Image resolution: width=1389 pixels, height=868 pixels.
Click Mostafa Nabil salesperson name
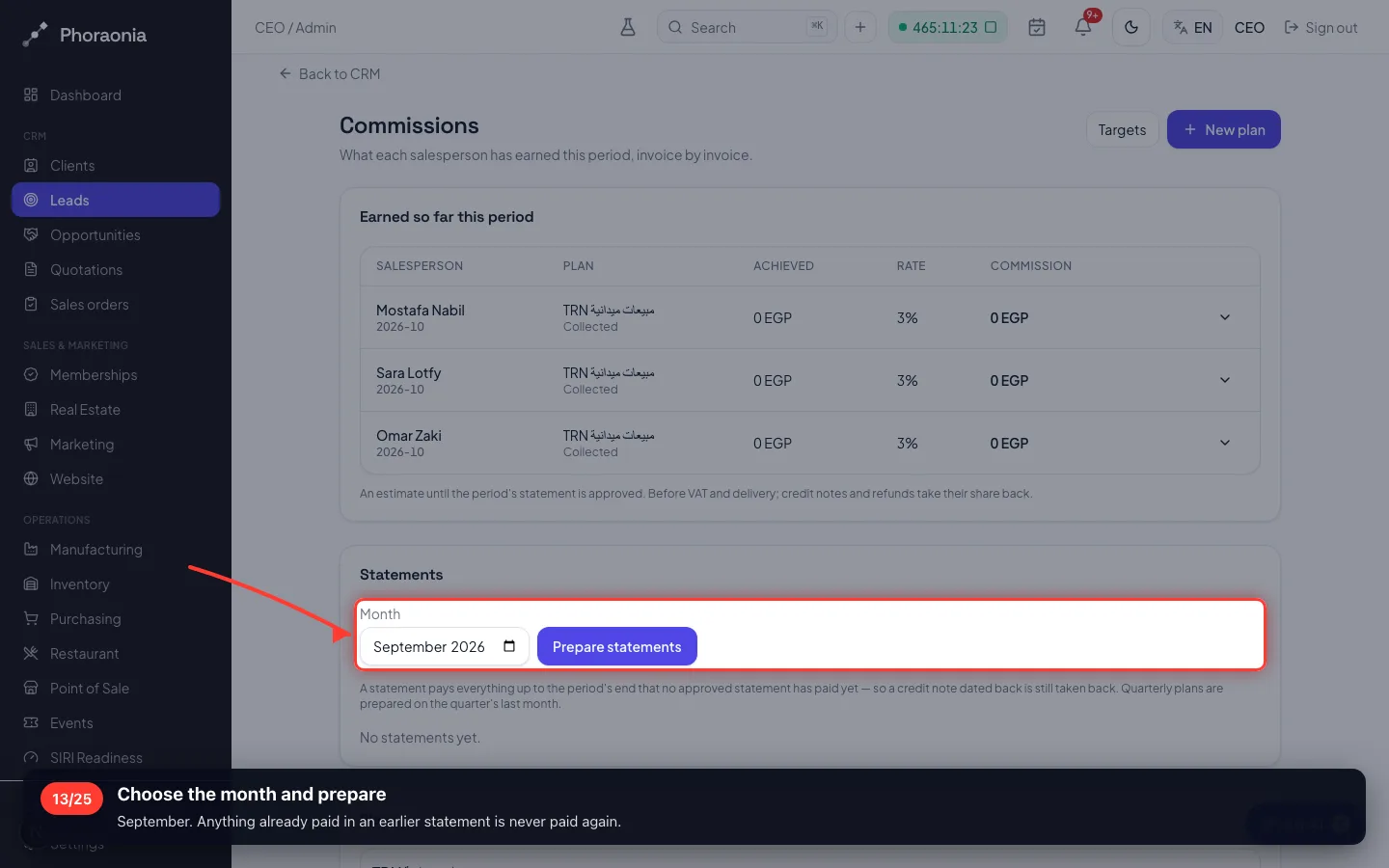421,310
